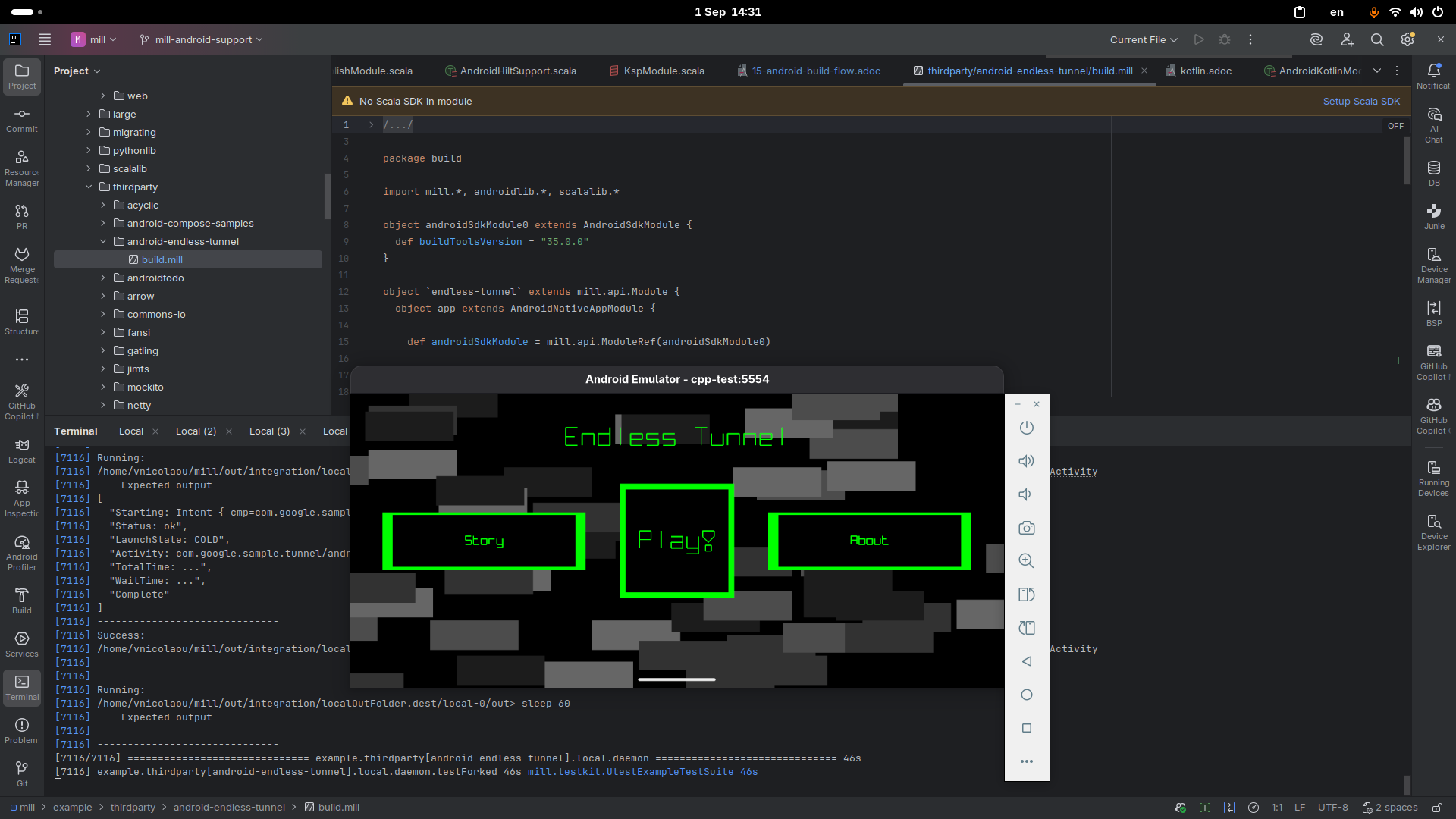Toggle the OFF inspection indicator in the editor
This screenshot has height=819, width=1456.
tap(1395, 126)
